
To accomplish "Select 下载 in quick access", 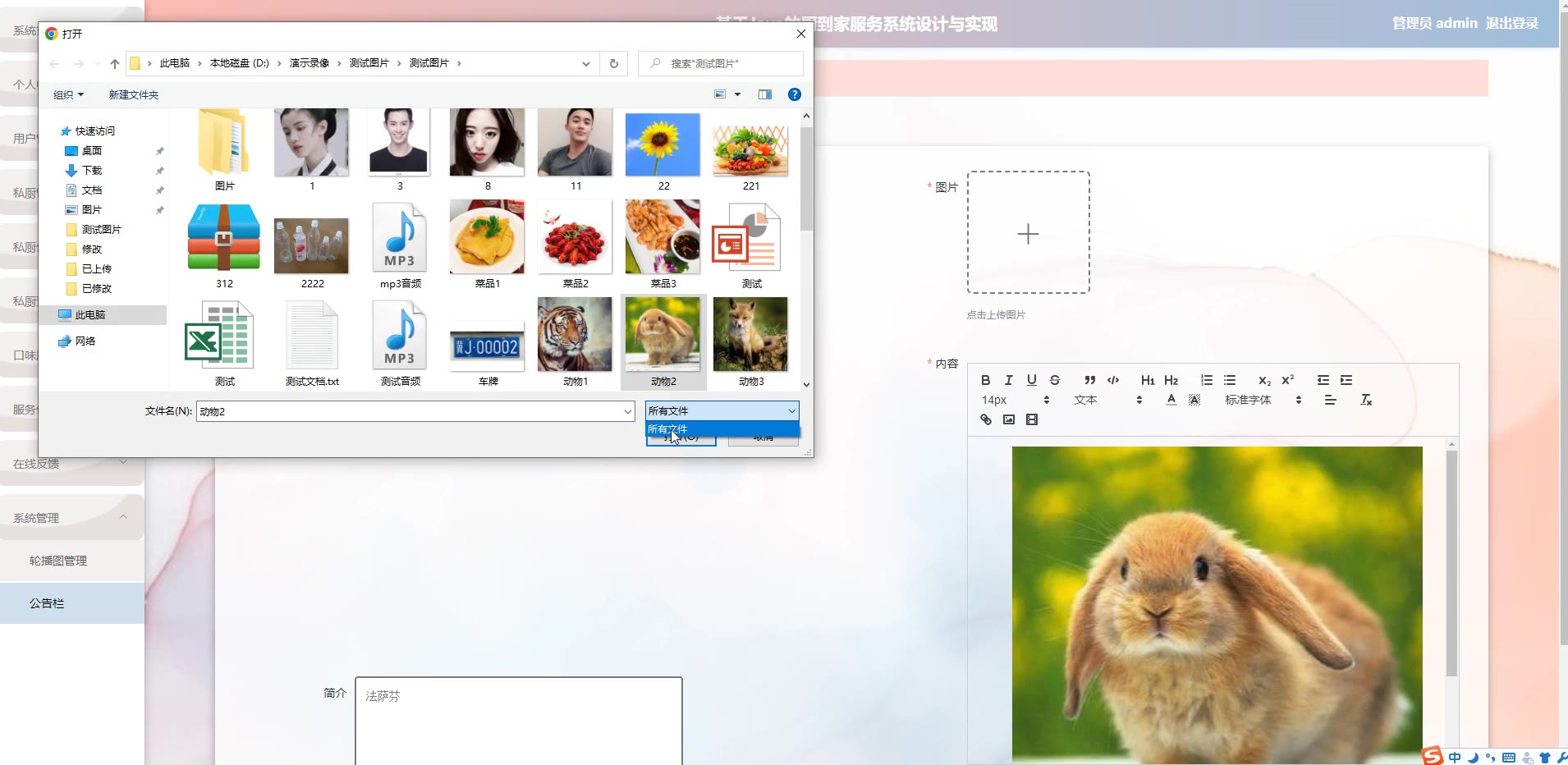I will pyautogui.click(x=91, y=170).
